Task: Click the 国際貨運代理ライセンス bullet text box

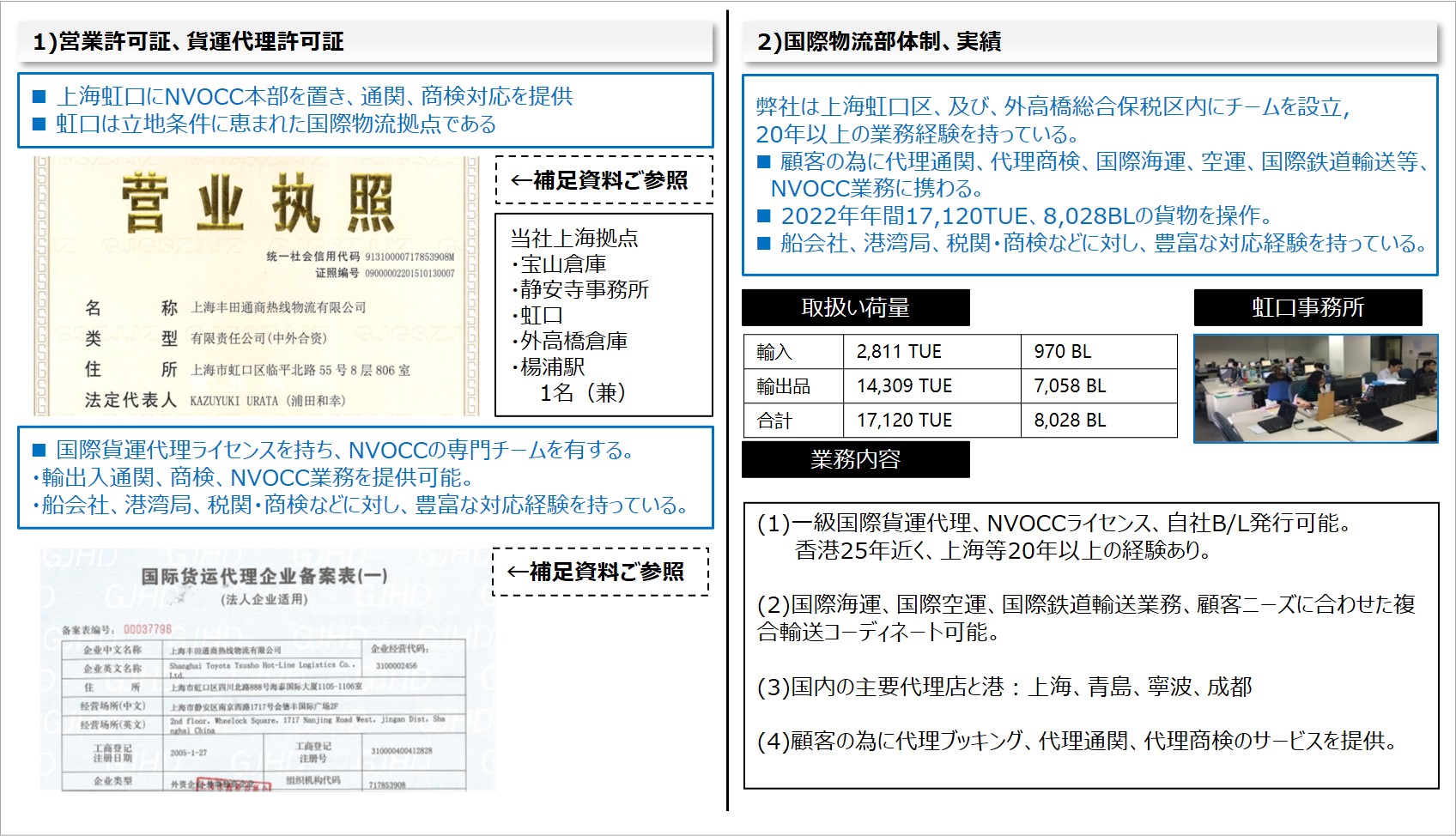Action: click(365, 477)
